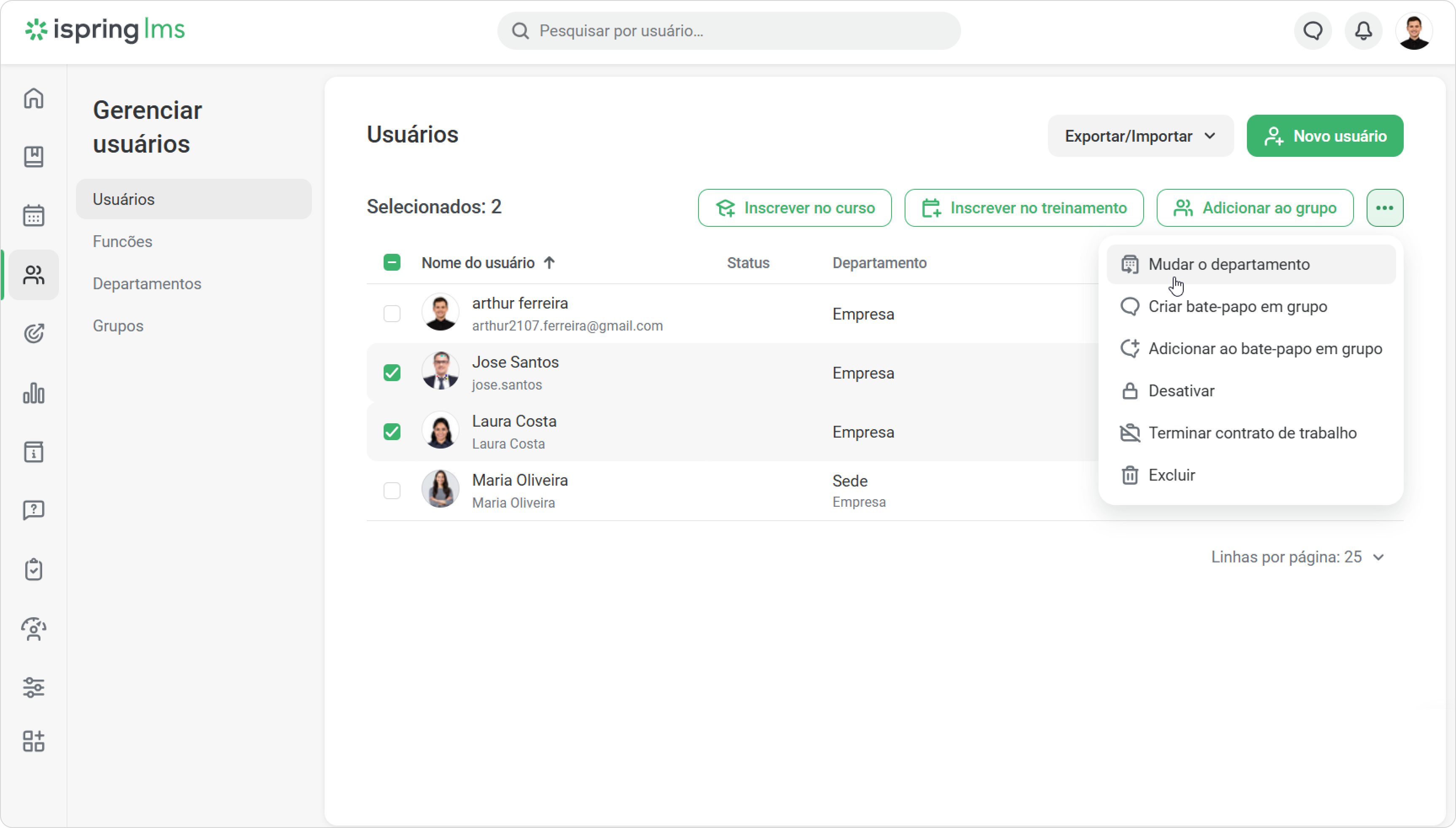Toggle the select-all header checkbox

tap(392, 262)
